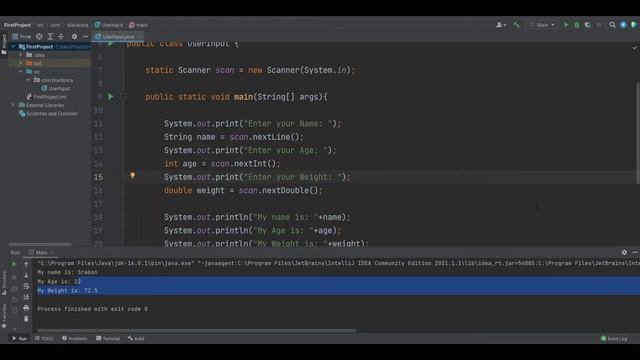Click 'My name is: Srabon' console line
Viewport: 640px width, 360px height.
[67, 272]
